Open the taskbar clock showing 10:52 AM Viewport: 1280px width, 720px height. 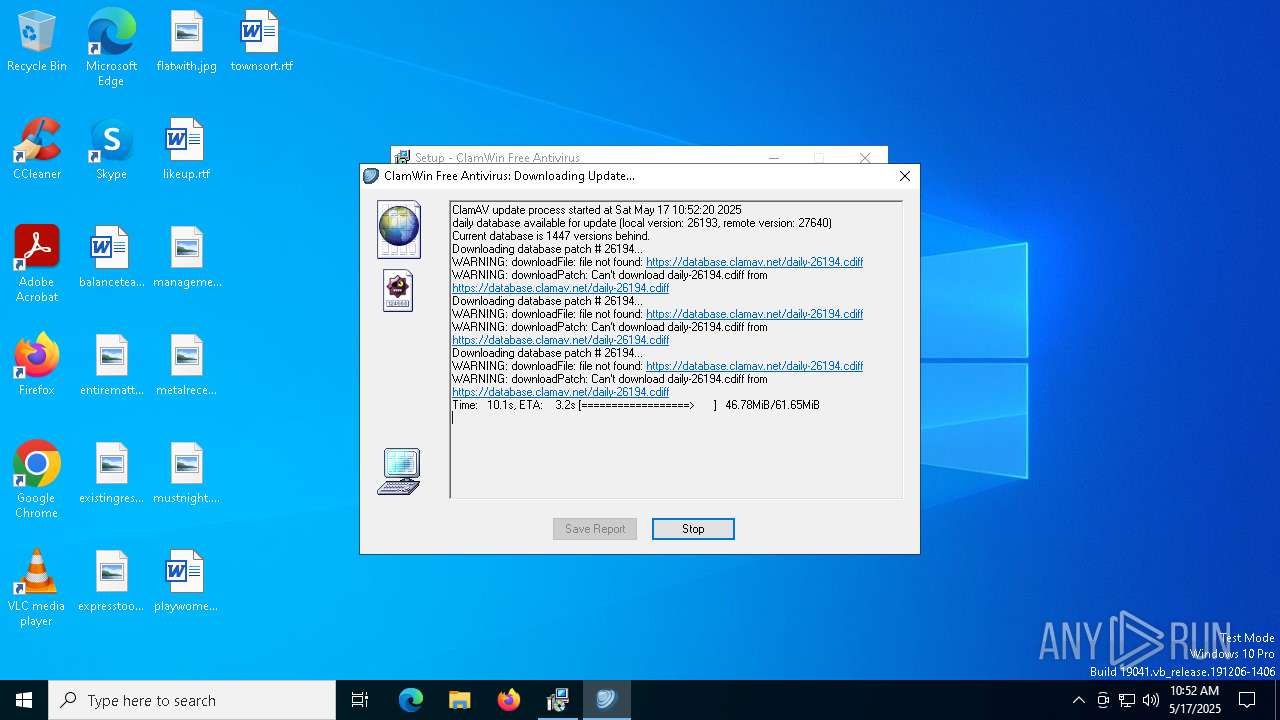[x=1195, y=700]
